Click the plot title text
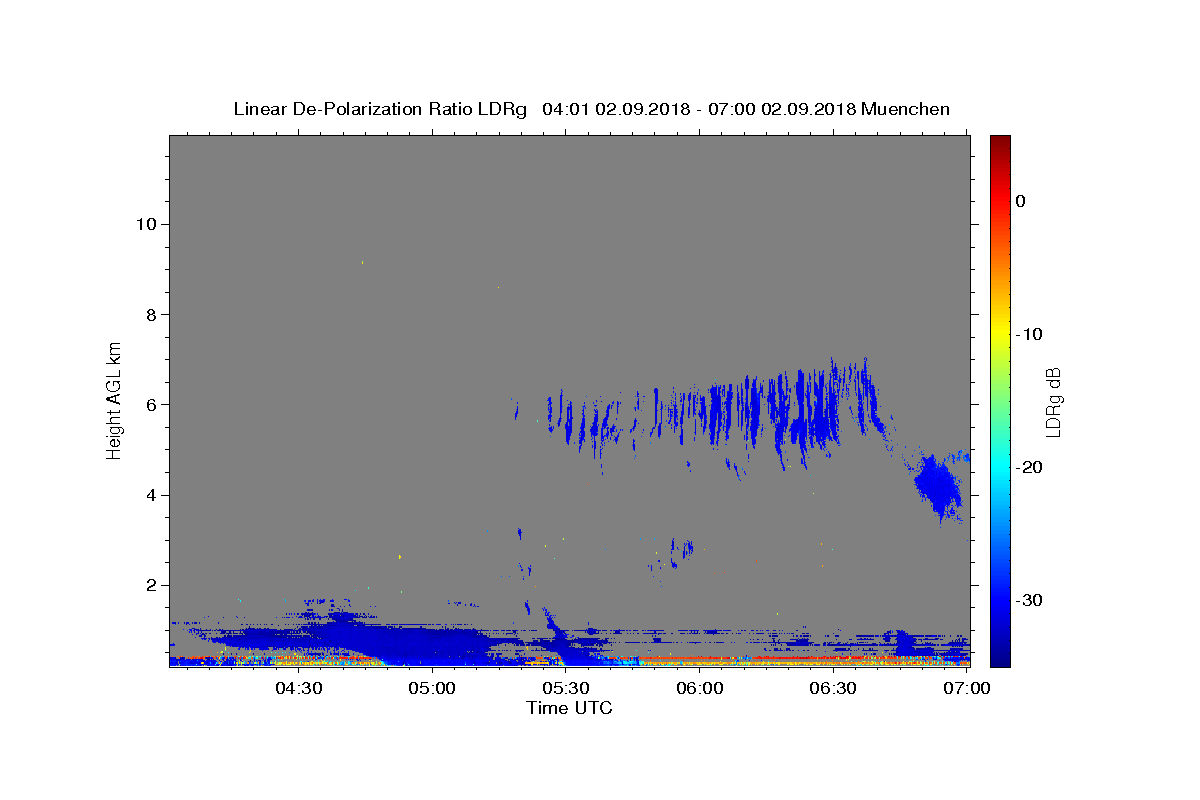The height and width of the screenshot is (800, 1200). coord(591,109)
